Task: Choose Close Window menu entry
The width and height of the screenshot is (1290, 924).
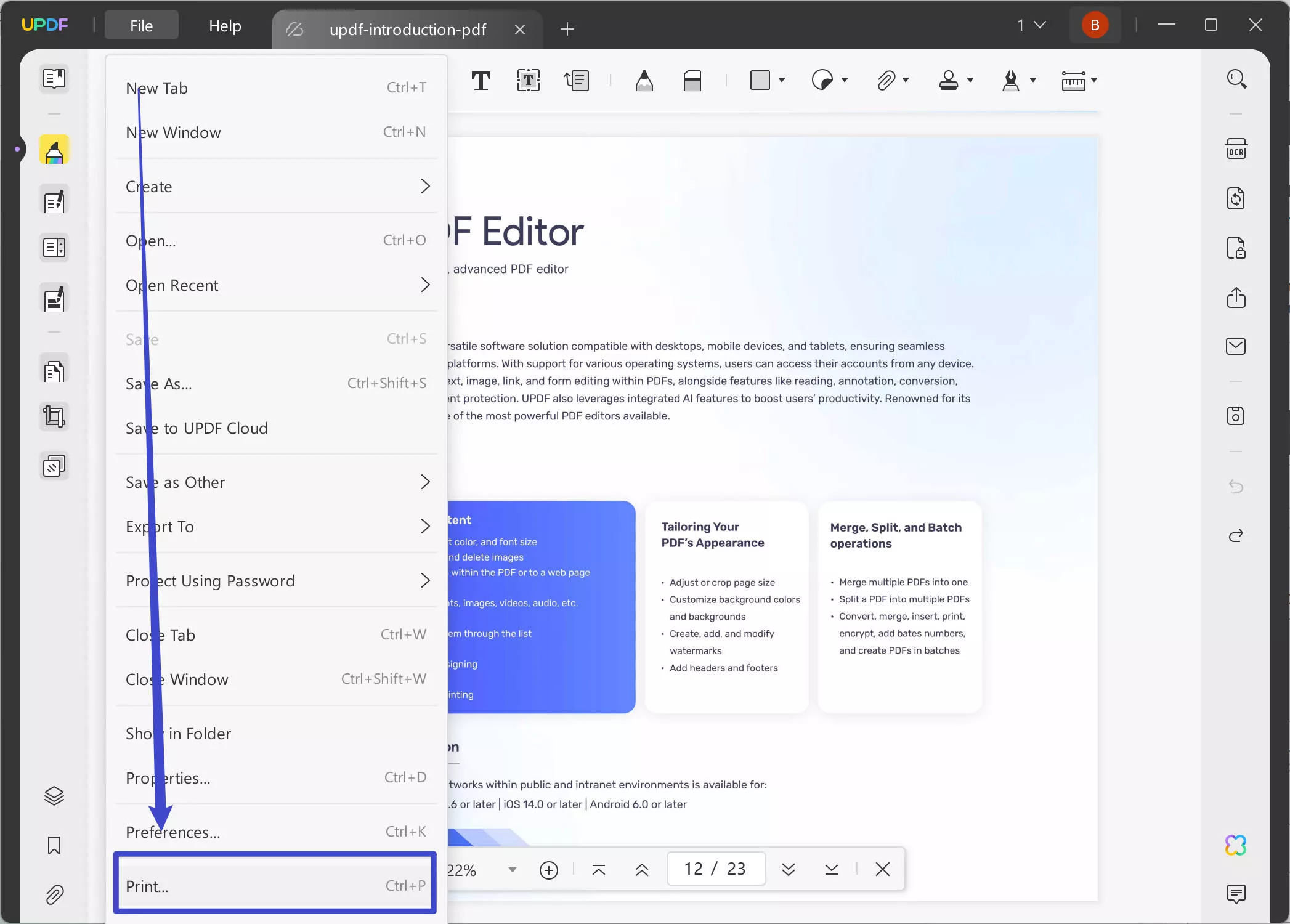Action: pyautogui.click(x=276, y=679)
